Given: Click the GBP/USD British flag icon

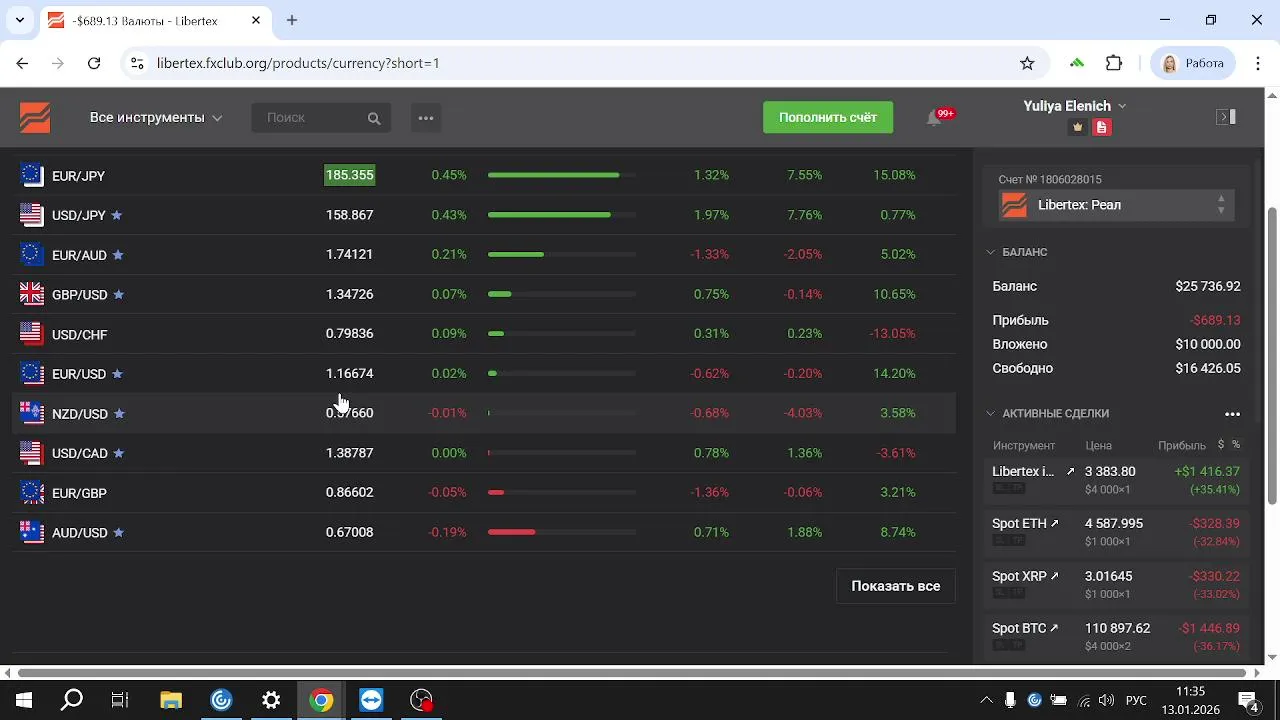Looking at the screenshot, I should click(x=32, y=294).
